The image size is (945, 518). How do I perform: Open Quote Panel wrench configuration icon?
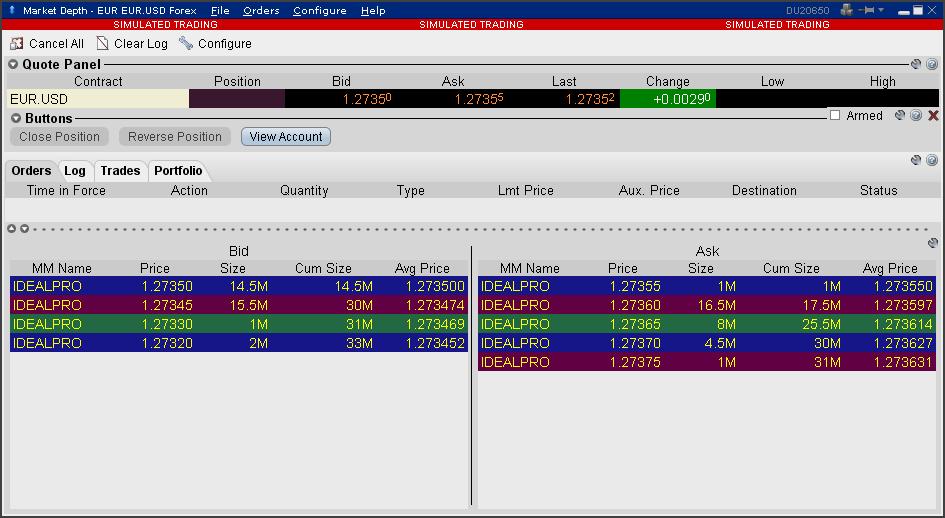coord(916,64)
